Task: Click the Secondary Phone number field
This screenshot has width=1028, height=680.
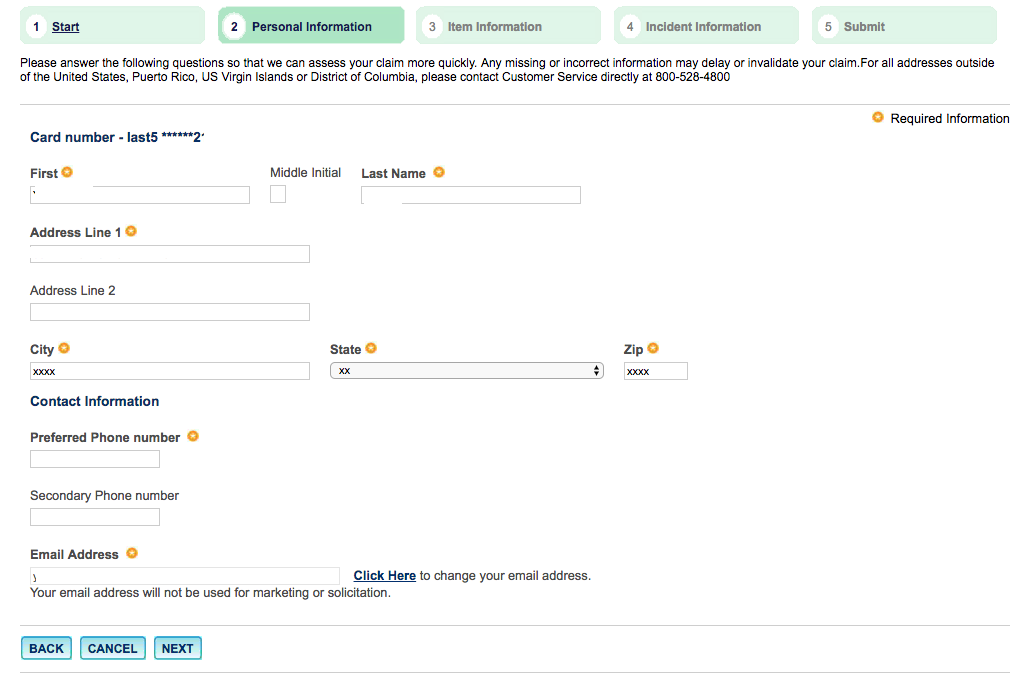Action: 95,517
